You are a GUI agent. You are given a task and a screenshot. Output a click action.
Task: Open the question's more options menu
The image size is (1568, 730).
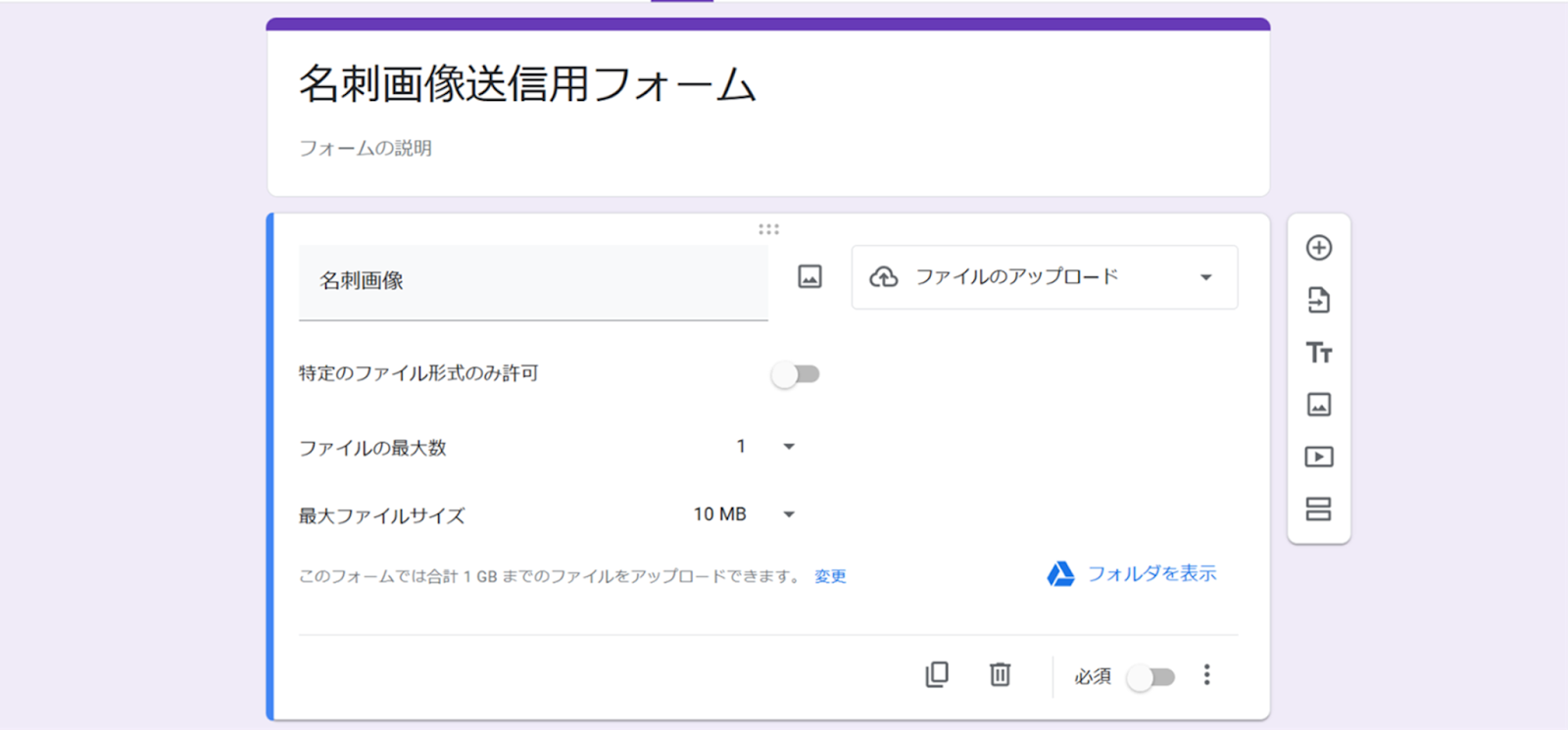click(x=1207, y=675)
